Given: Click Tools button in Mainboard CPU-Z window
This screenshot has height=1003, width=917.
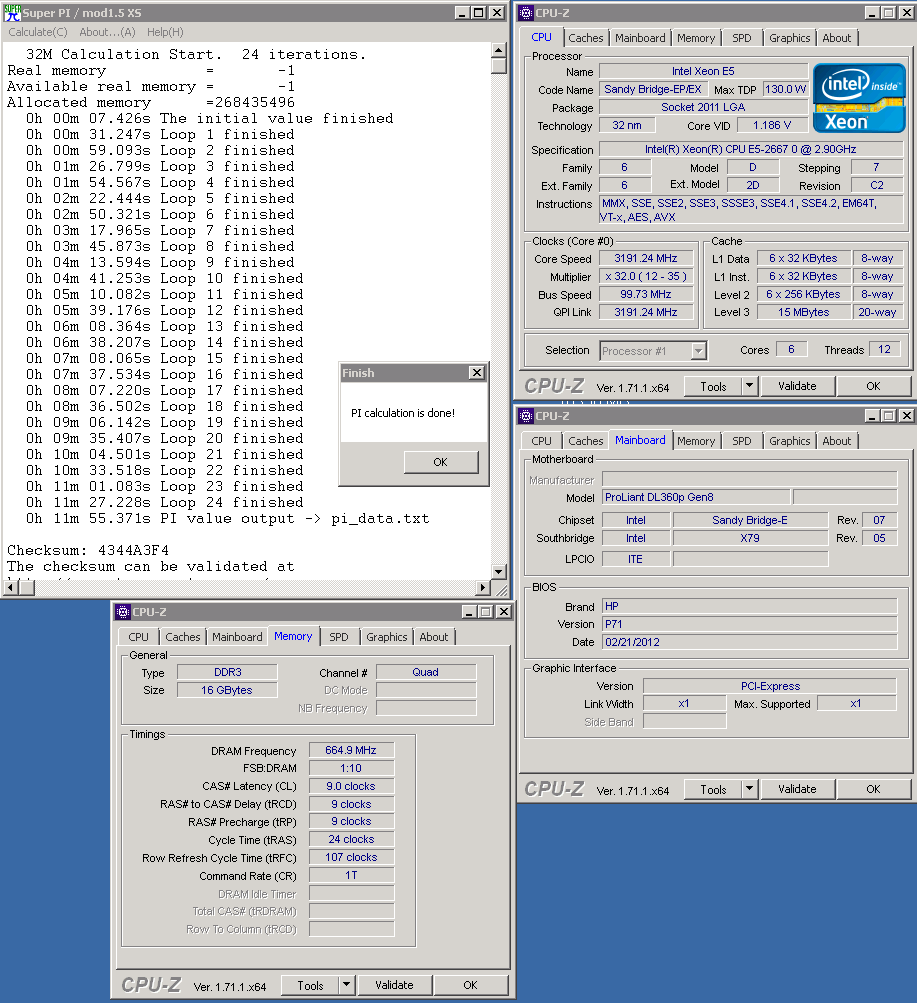Looking at the screenshot, I should (x=713, y=789).
